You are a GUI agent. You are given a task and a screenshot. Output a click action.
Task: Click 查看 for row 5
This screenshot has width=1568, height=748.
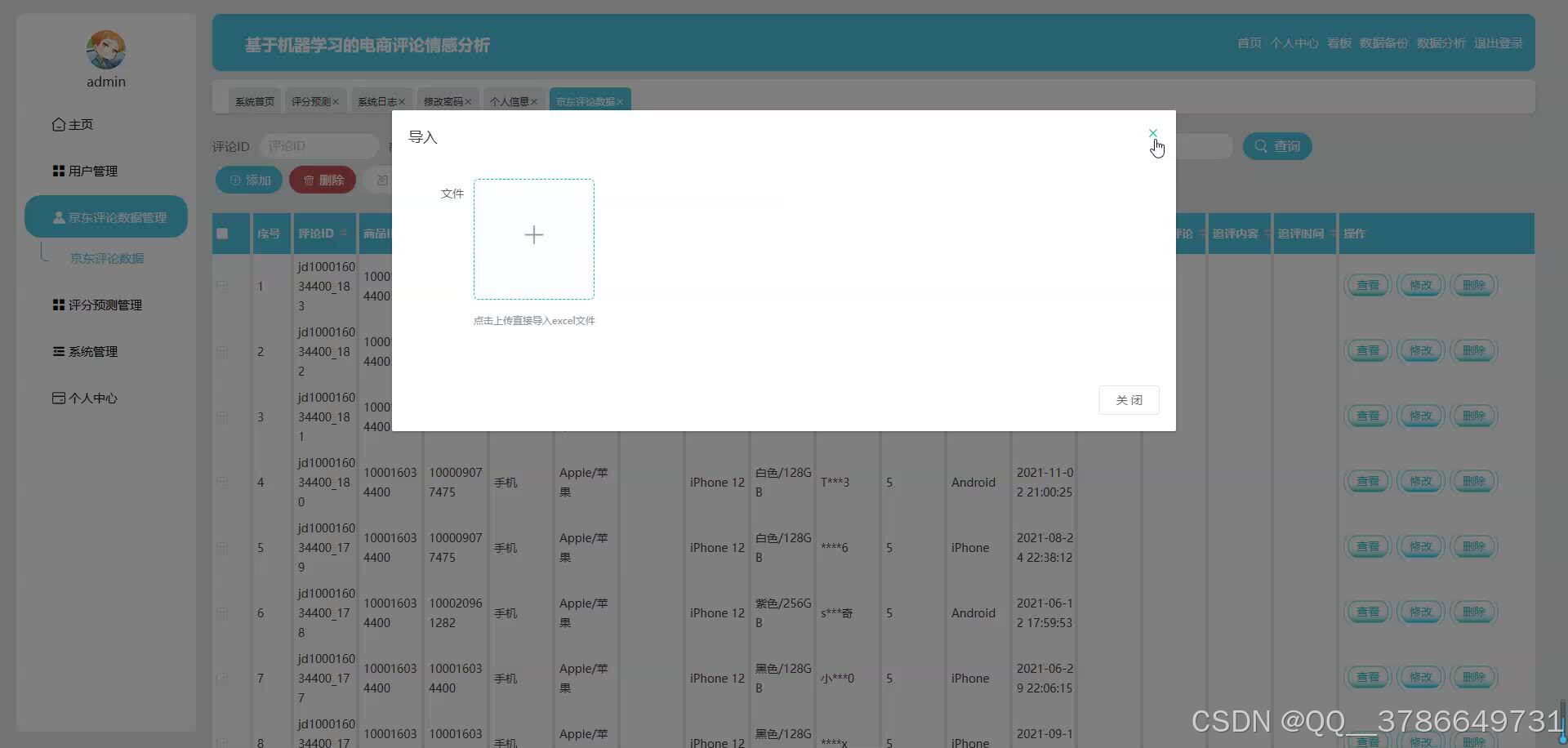point(1367,546)
